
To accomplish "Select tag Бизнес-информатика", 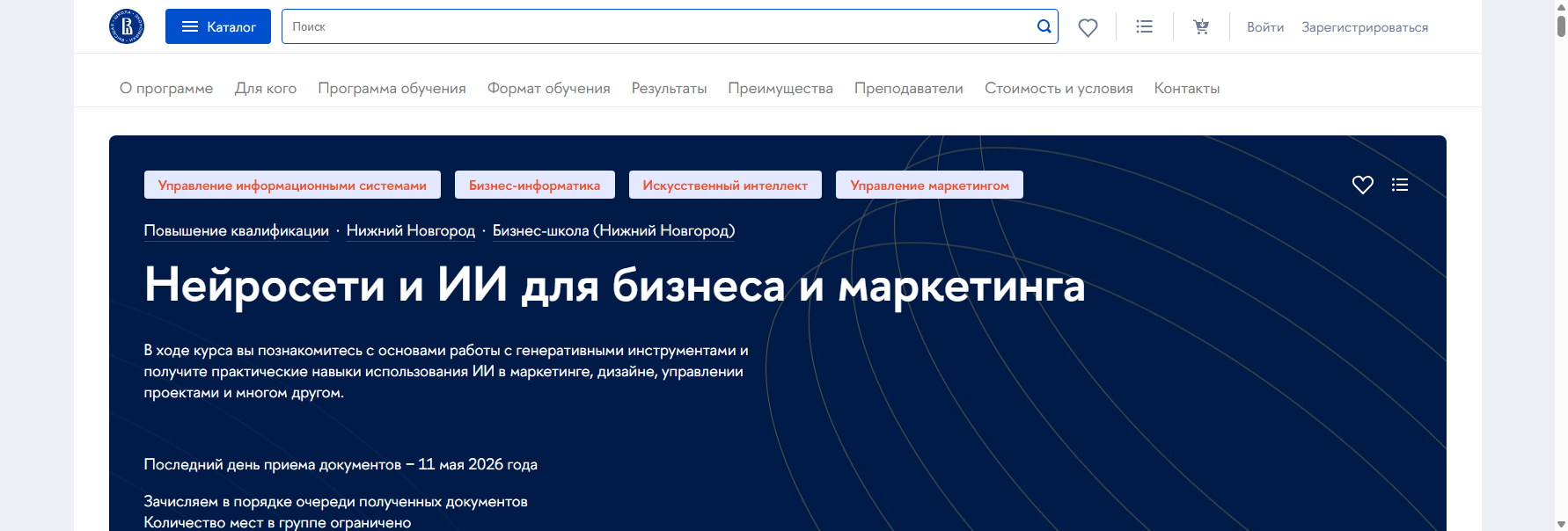I will click(x=534, y=185).
